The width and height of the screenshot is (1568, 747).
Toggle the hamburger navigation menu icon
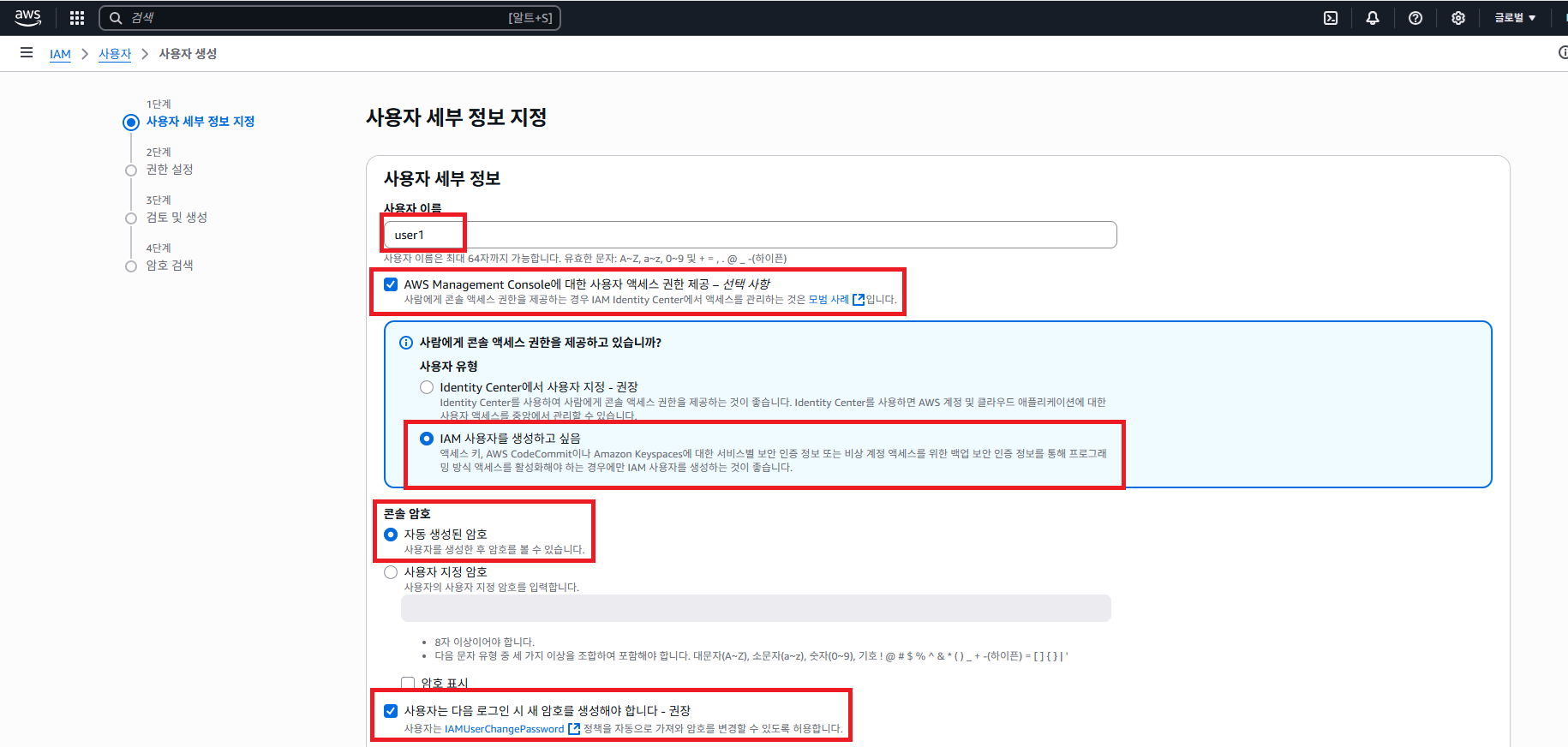coord(27,53)
